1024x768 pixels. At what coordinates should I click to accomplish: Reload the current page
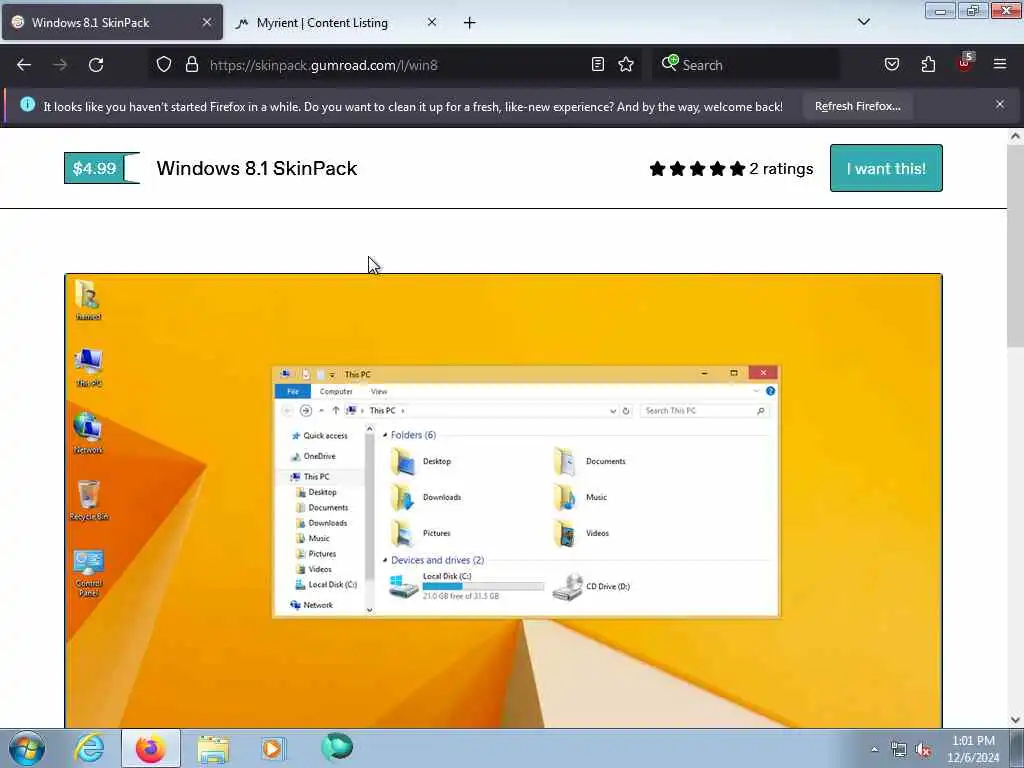pos(96,65)
